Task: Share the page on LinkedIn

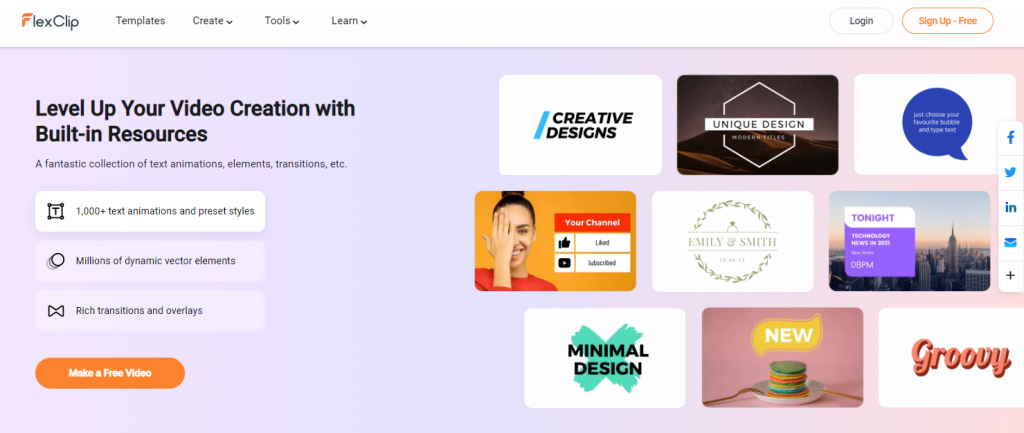Action: coord(1010,208)
